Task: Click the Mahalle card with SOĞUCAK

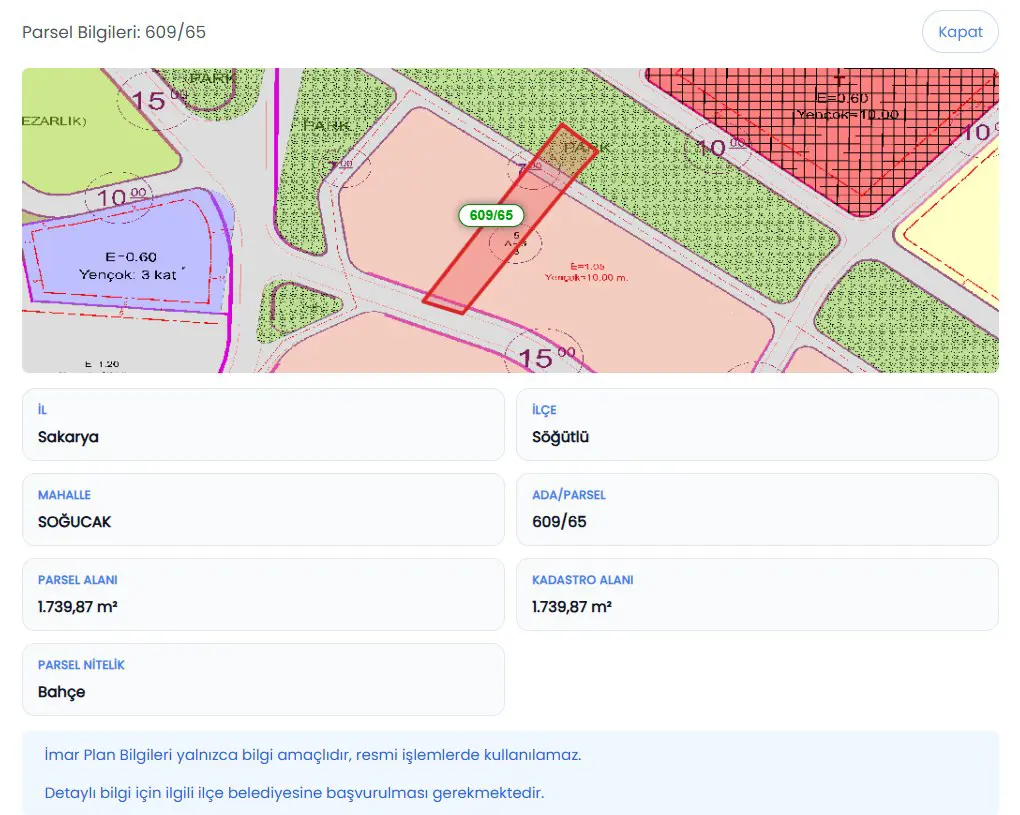Action: (x=263, y=509)
